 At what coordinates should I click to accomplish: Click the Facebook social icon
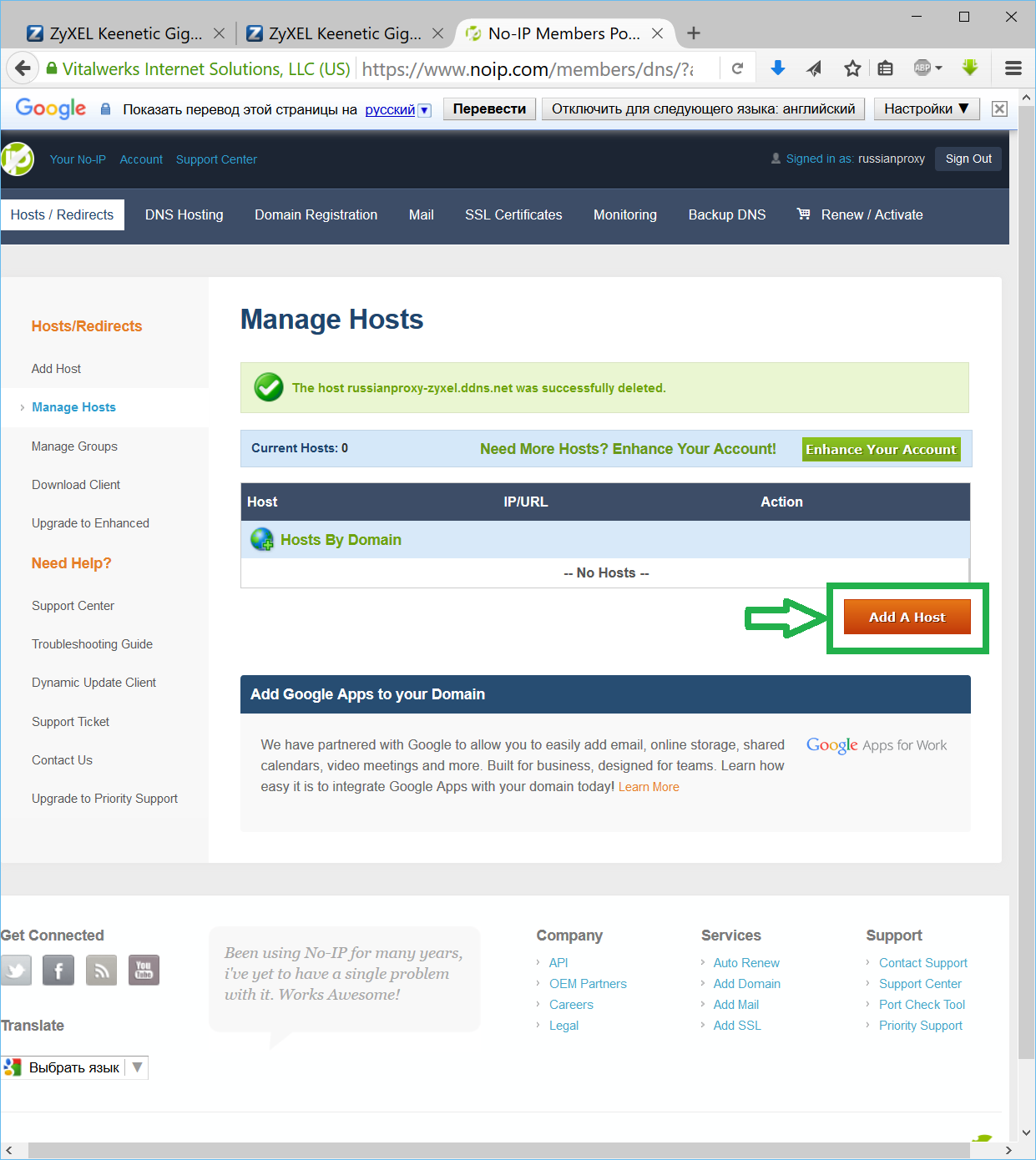coord(58,970)
